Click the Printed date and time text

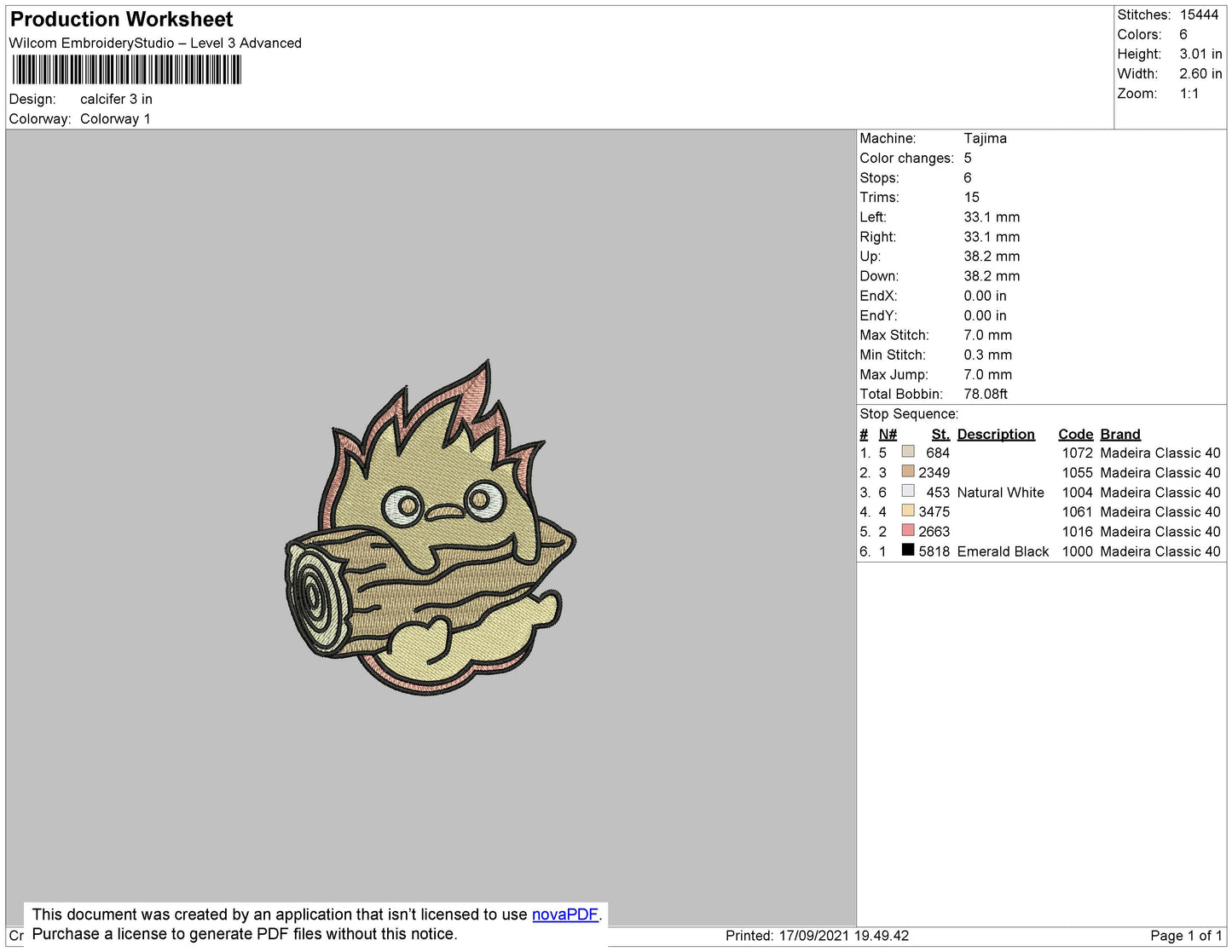[817, 936]
